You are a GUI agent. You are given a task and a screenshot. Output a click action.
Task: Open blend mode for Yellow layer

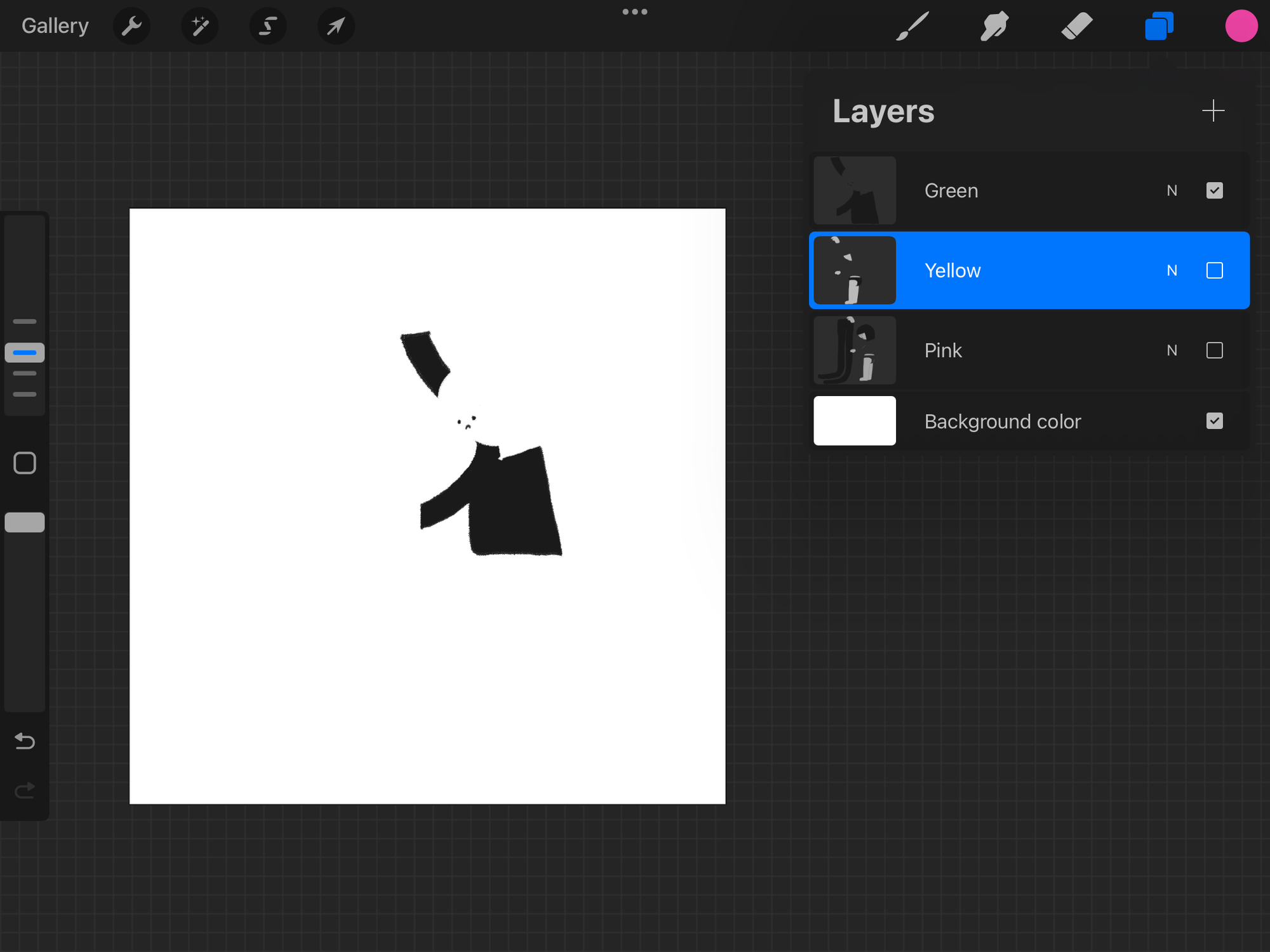(x=1172, y=270)
